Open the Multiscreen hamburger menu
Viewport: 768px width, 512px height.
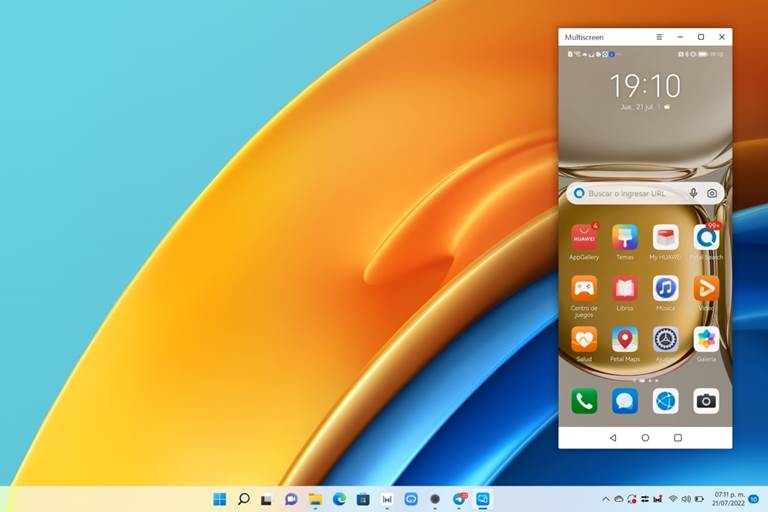659,37
